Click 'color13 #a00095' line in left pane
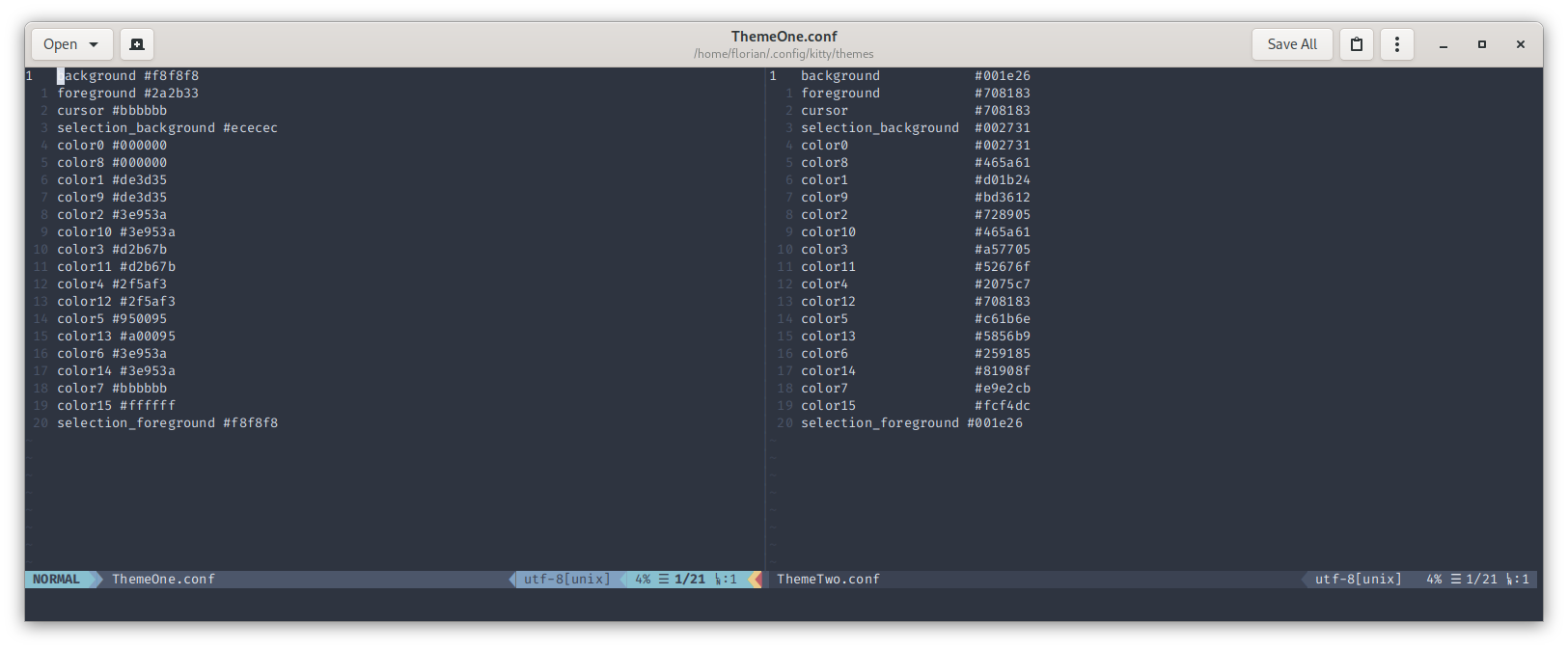The height and width of the screenshot is (649, 1568). click(116, 337)
